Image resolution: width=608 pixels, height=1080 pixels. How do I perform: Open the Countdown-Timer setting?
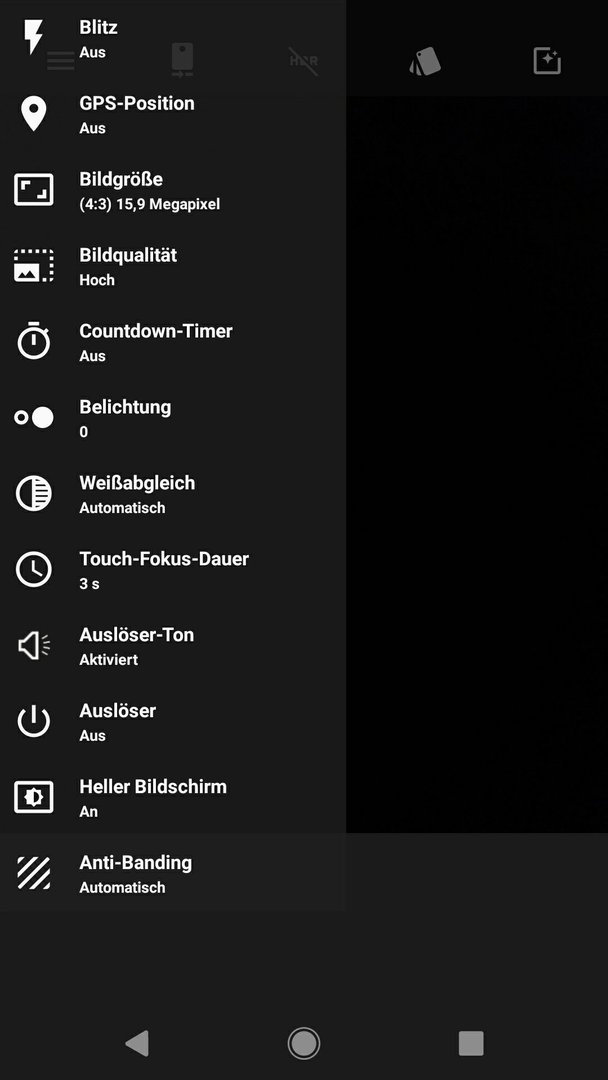pyautogui.click(x=173, y=342)
